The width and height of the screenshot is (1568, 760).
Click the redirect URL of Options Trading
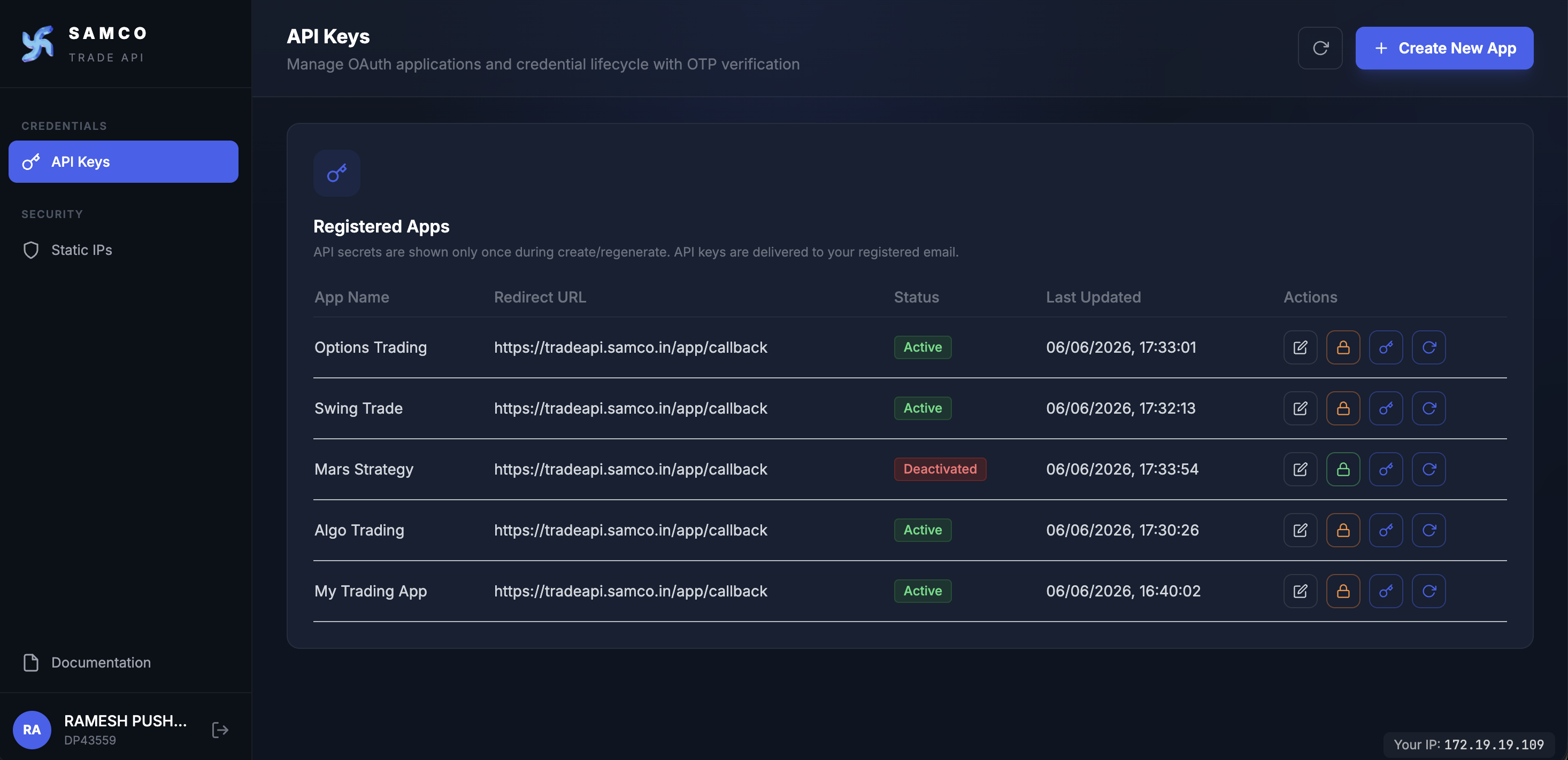pos(631,347)
